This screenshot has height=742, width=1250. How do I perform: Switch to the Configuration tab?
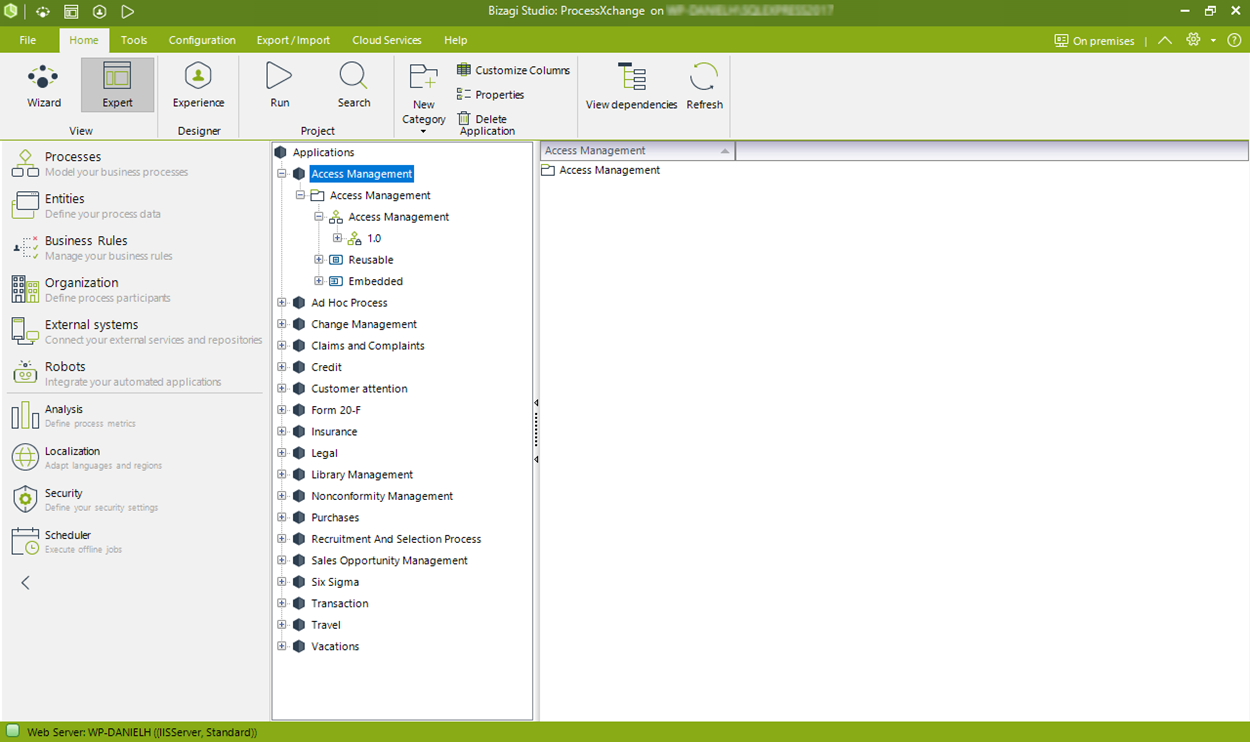202,40
